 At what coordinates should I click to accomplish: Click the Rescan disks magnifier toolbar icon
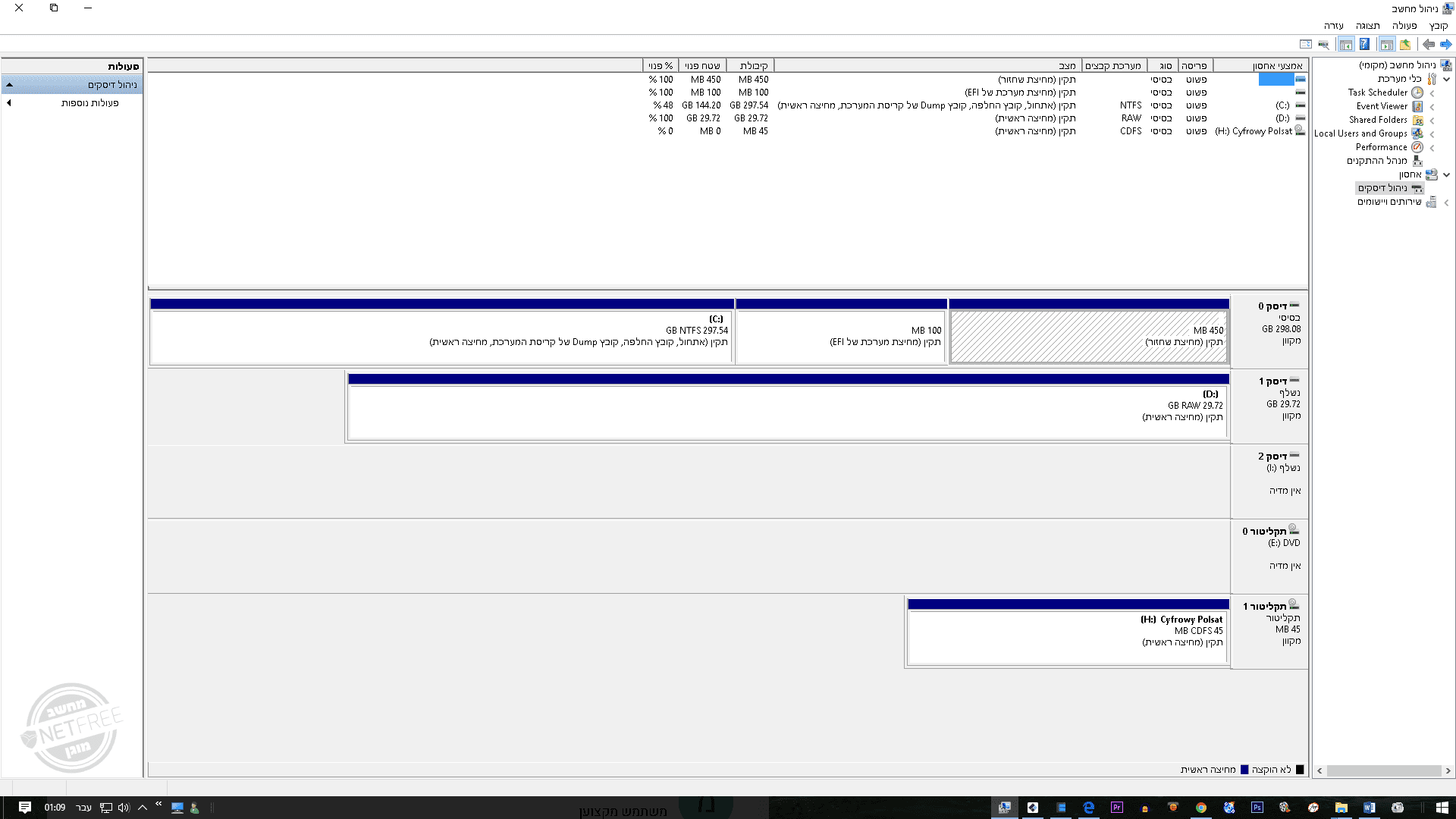(x=1324, y=45)
